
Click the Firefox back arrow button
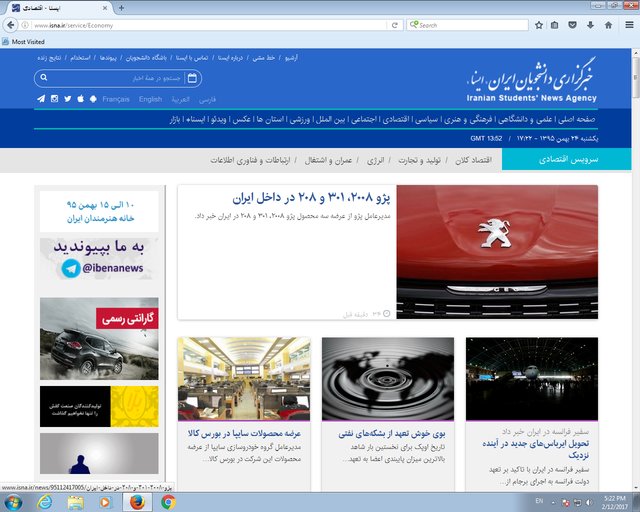pos(10,25)
